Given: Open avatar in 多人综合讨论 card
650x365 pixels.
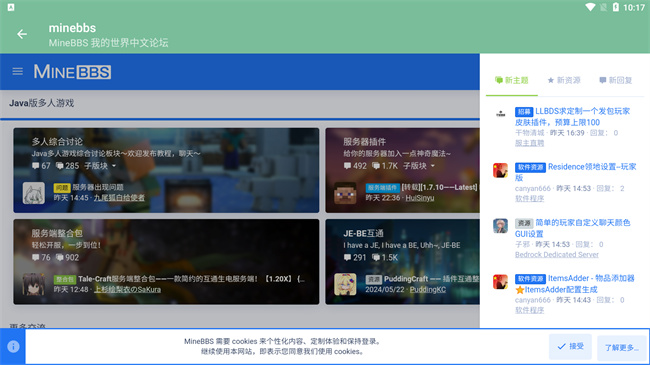Looking at the screenshot, I should [34, 193].
